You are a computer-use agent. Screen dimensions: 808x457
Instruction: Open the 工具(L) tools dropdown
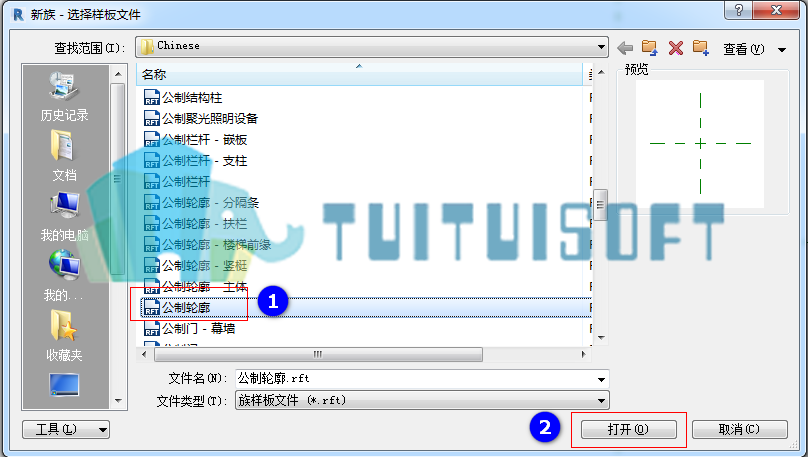66,429
